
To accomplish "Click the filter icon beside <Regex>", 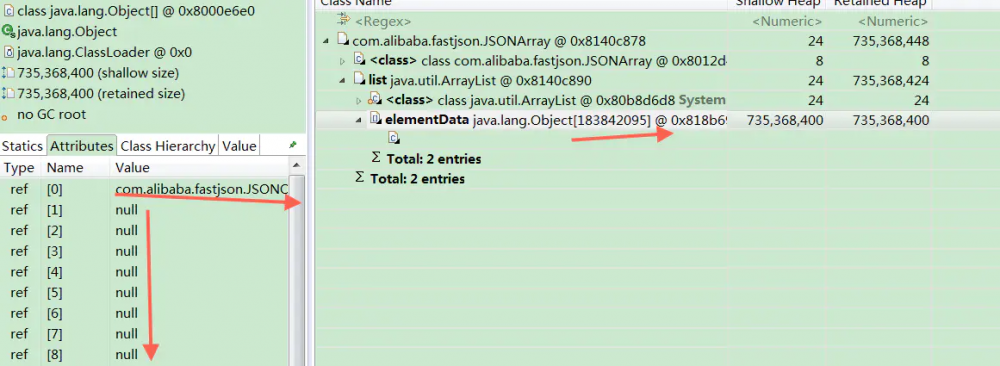I will [344, 21].
